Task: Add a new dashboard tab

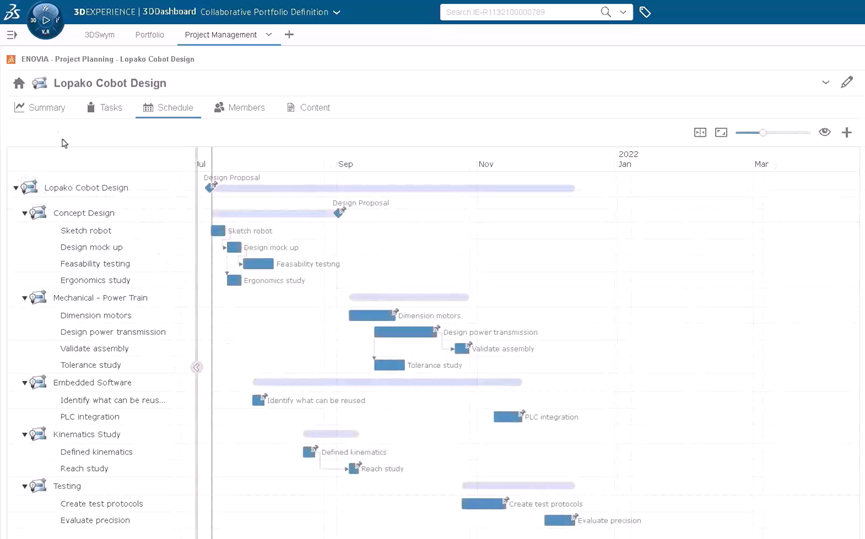Action: point(289,35)
